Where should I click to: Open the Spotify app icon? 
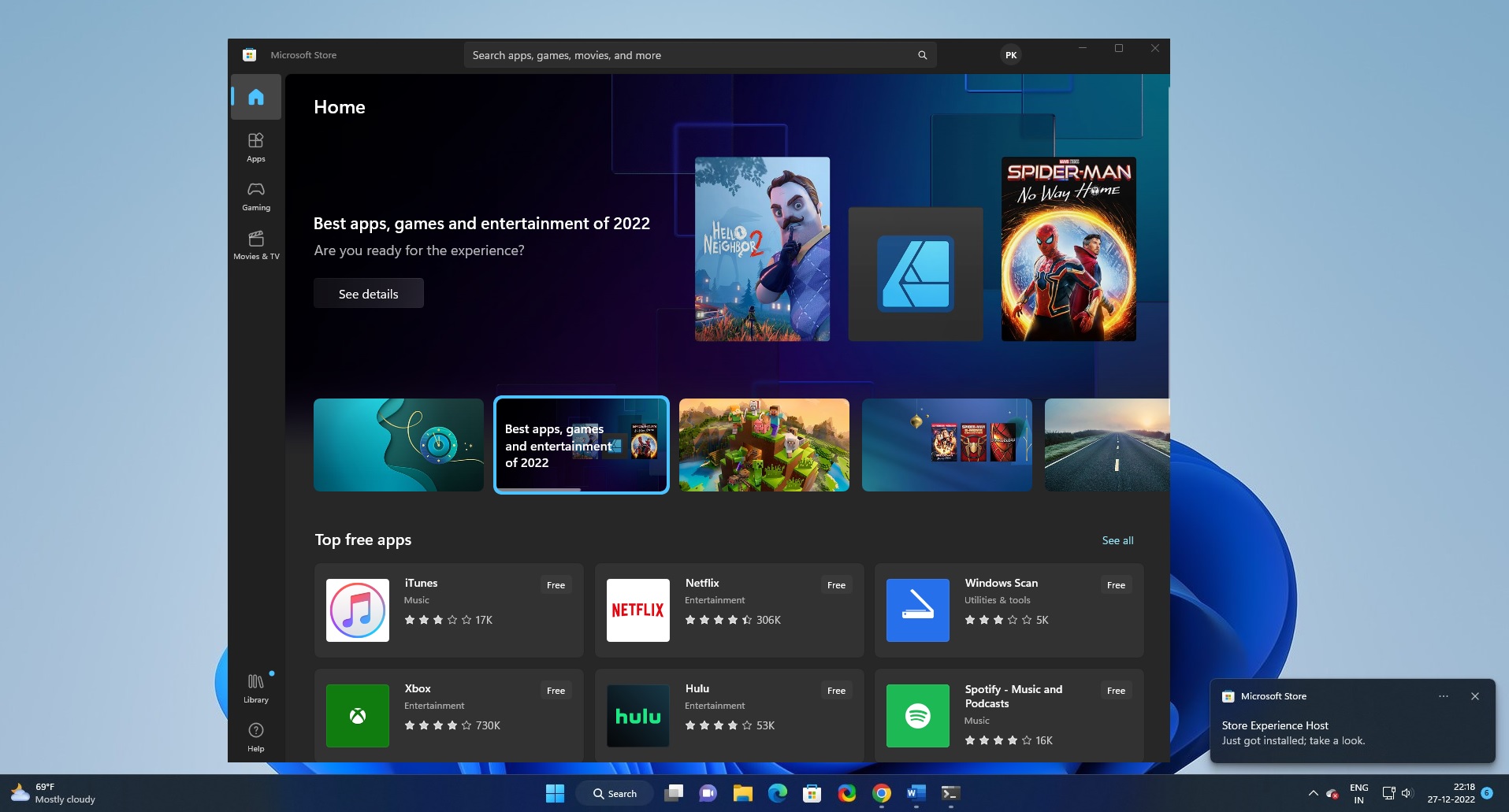pos(918,716)
